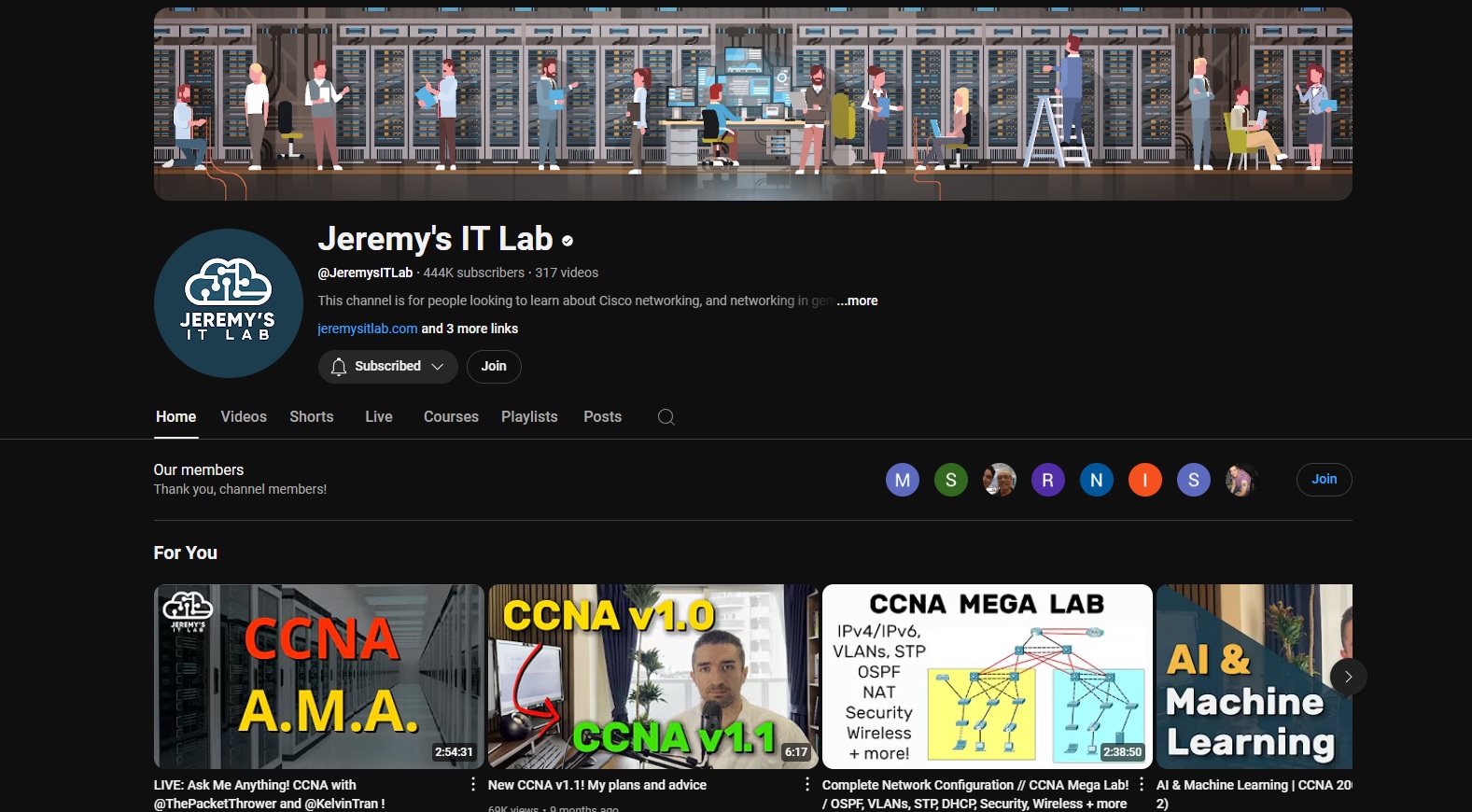Switch to the Playlists tab
The image size is (1472, 812).
tap(529, 417)
